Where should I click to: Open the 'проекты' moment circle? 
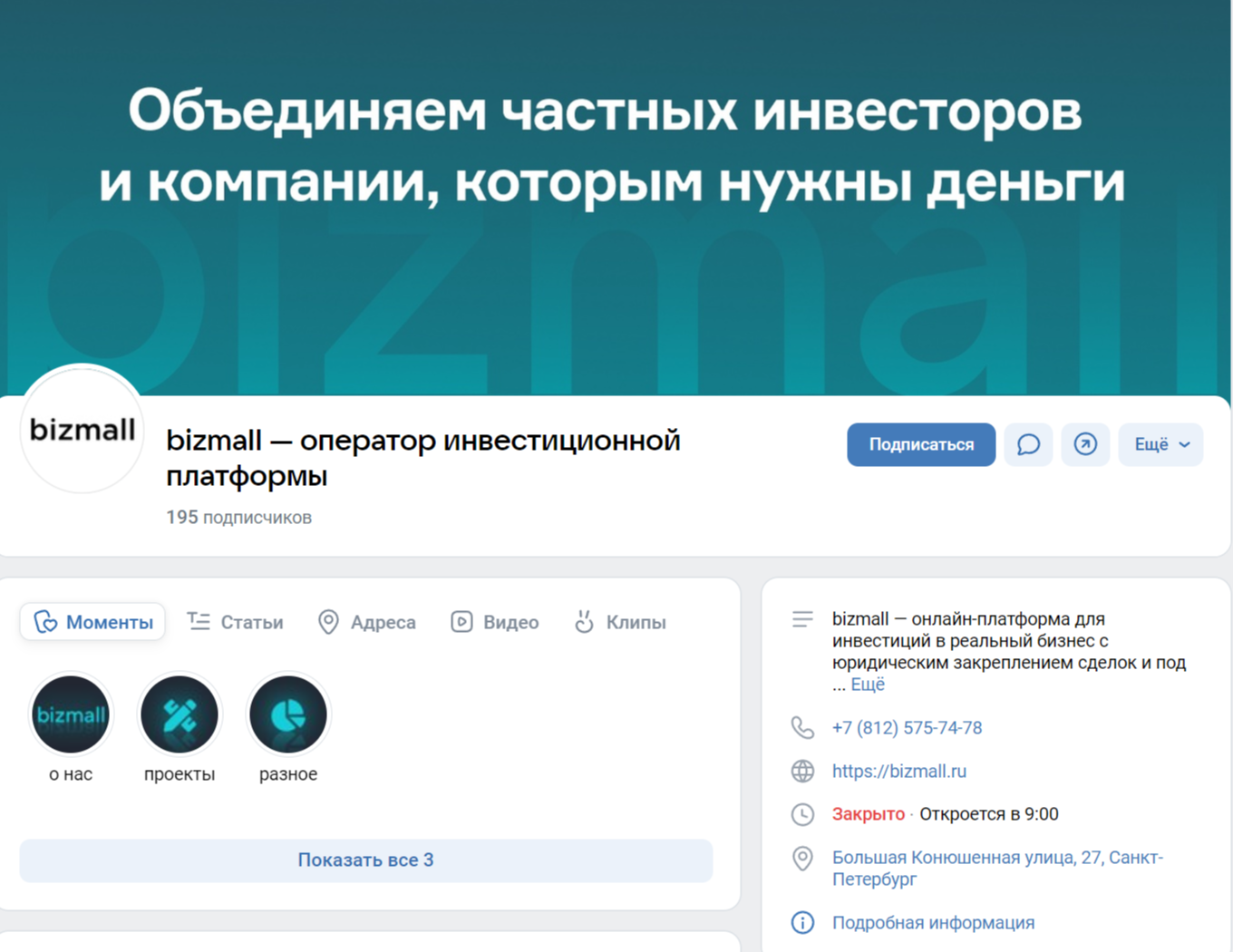180,714
